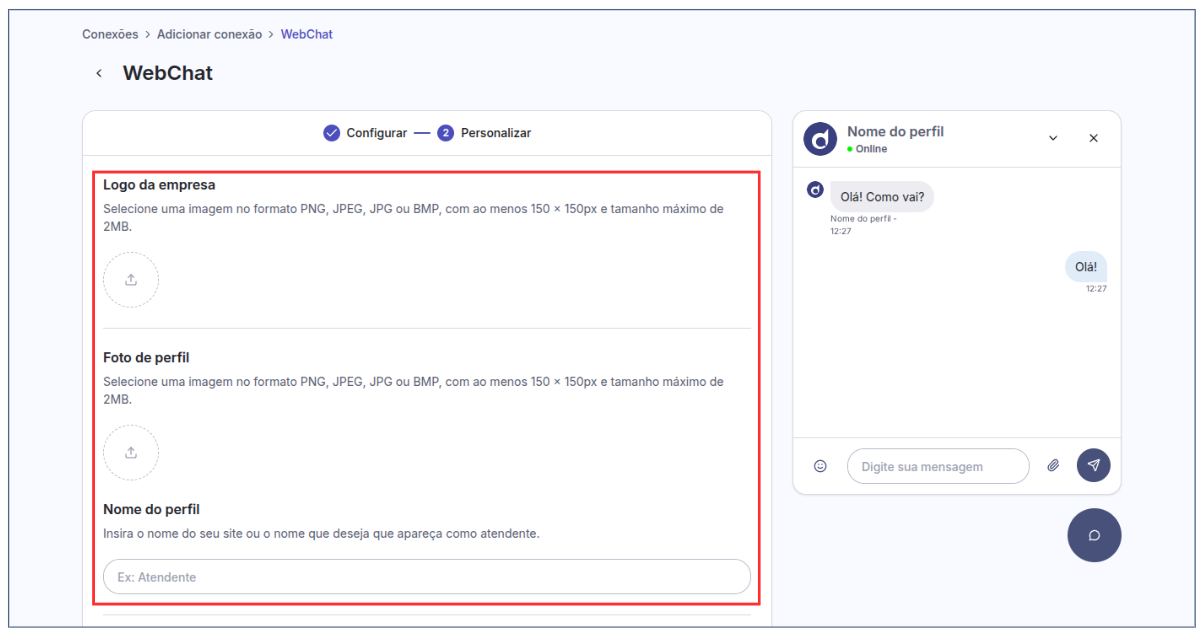This screenshot has height=636, width=1204.
Task: Click the paperclip attachment icon
Action: point(1053,466)
